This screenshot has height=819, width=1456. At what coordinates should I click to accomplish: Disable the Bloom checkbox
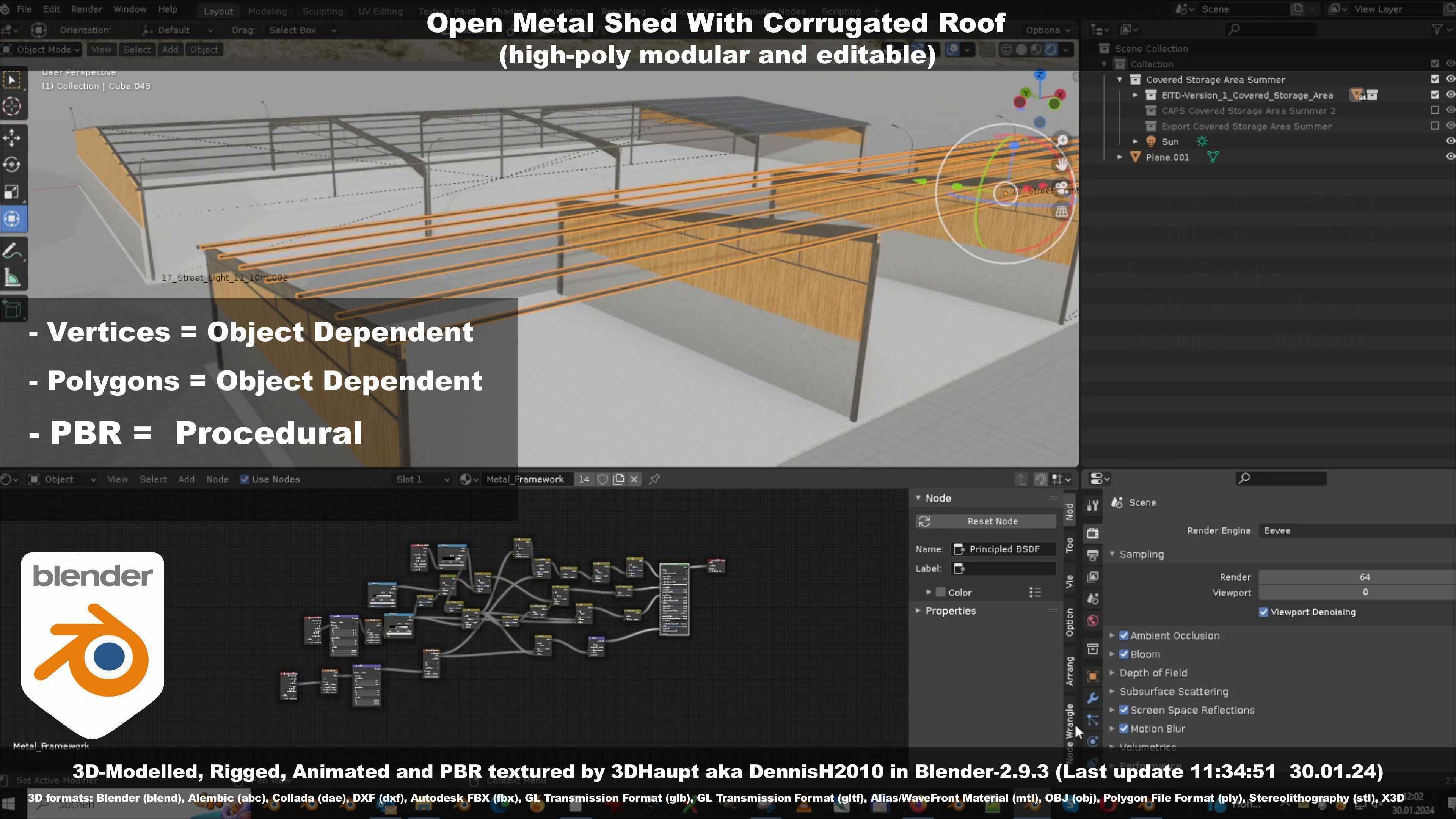pos(1124,654)
